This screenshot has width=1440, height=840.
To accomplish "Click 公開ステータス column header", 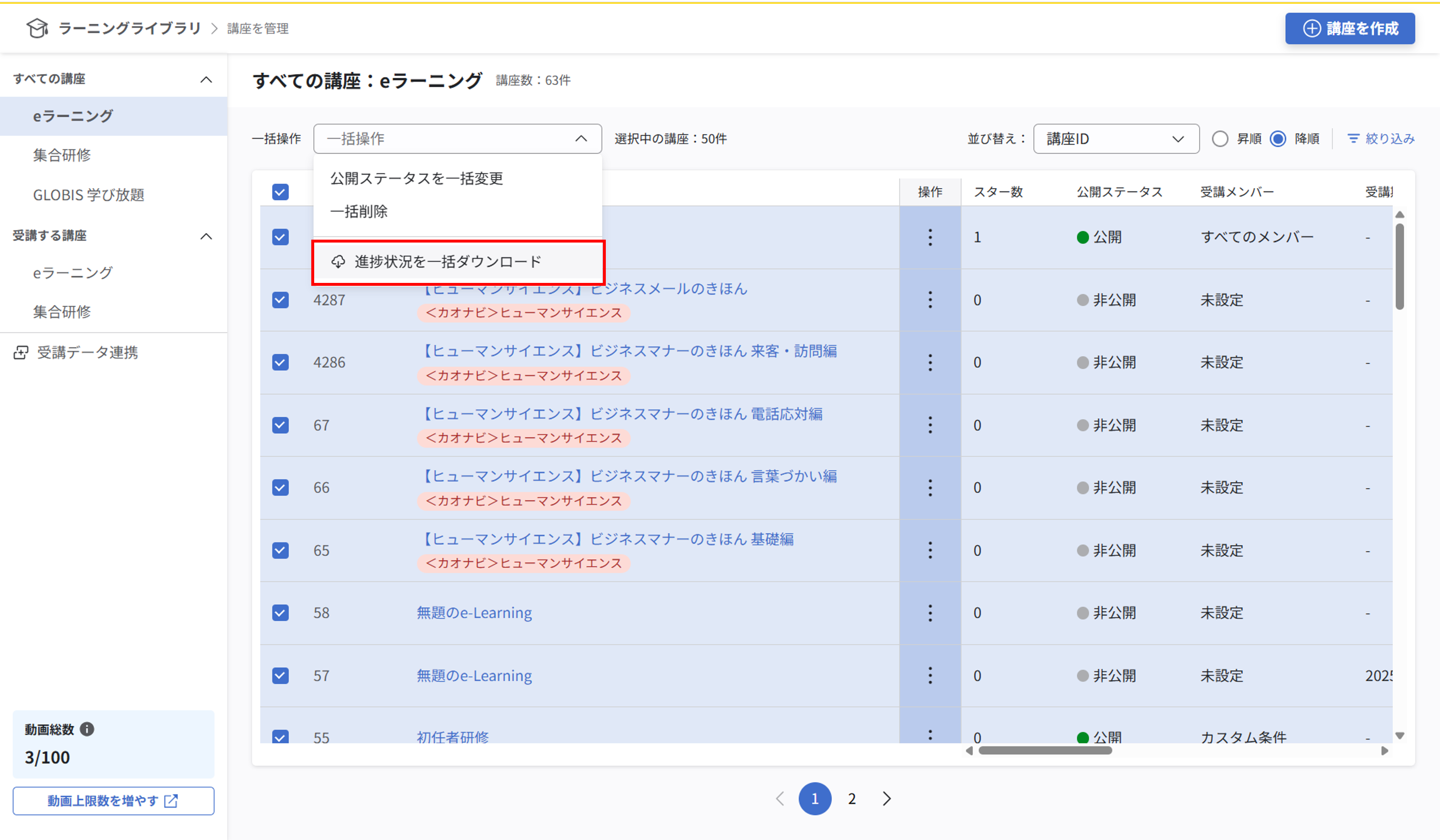I will 1119,192.
